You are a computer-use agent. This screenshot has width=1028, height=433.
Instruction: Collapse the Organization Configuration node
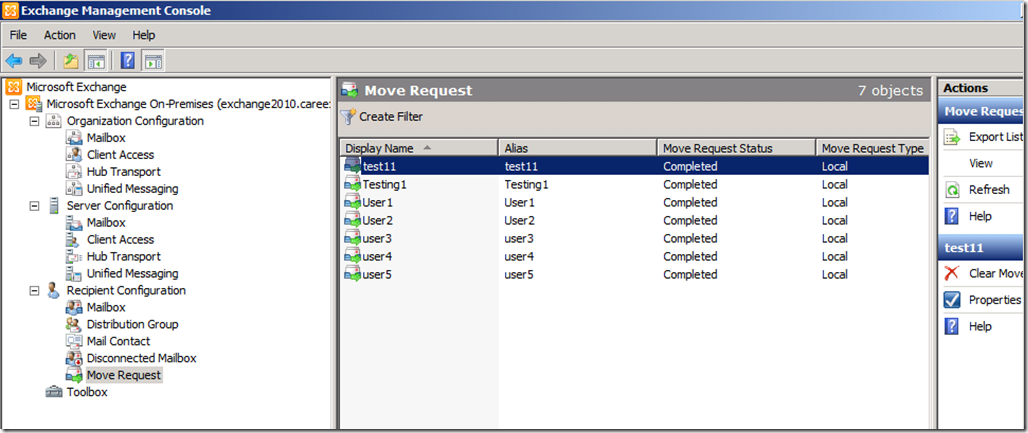[34, 121]
